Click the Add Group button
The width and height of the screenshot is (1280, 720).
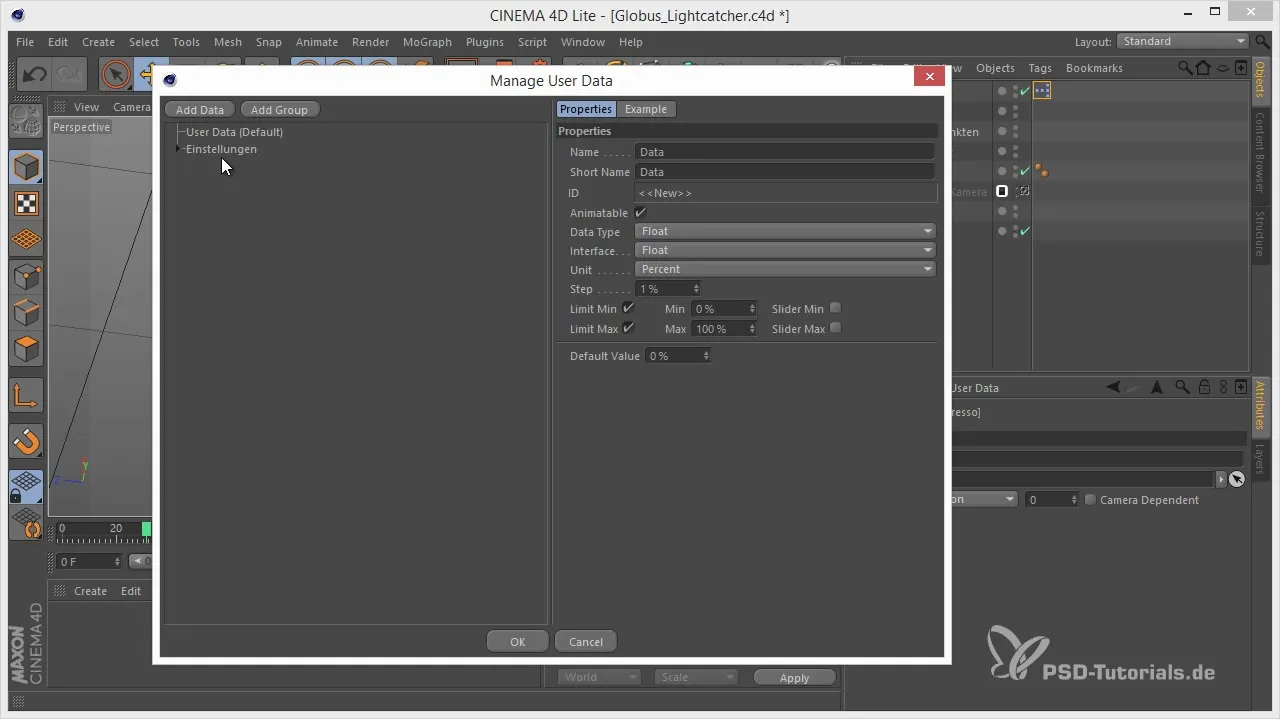pyautogui.click(x=279, y=109)
